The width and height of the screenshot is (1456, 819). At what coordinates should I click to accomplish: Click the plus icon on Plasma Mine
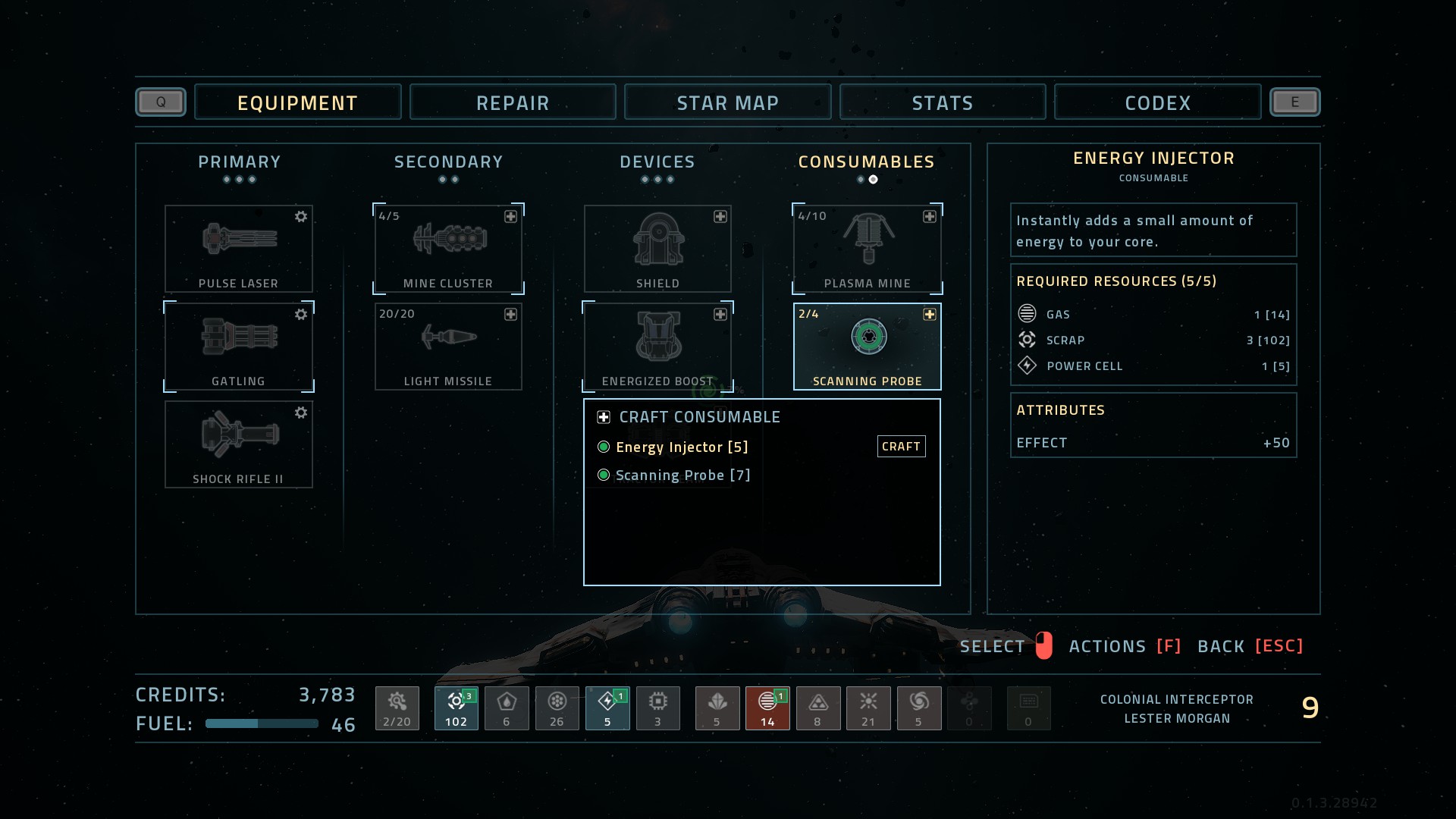[930, 217]
